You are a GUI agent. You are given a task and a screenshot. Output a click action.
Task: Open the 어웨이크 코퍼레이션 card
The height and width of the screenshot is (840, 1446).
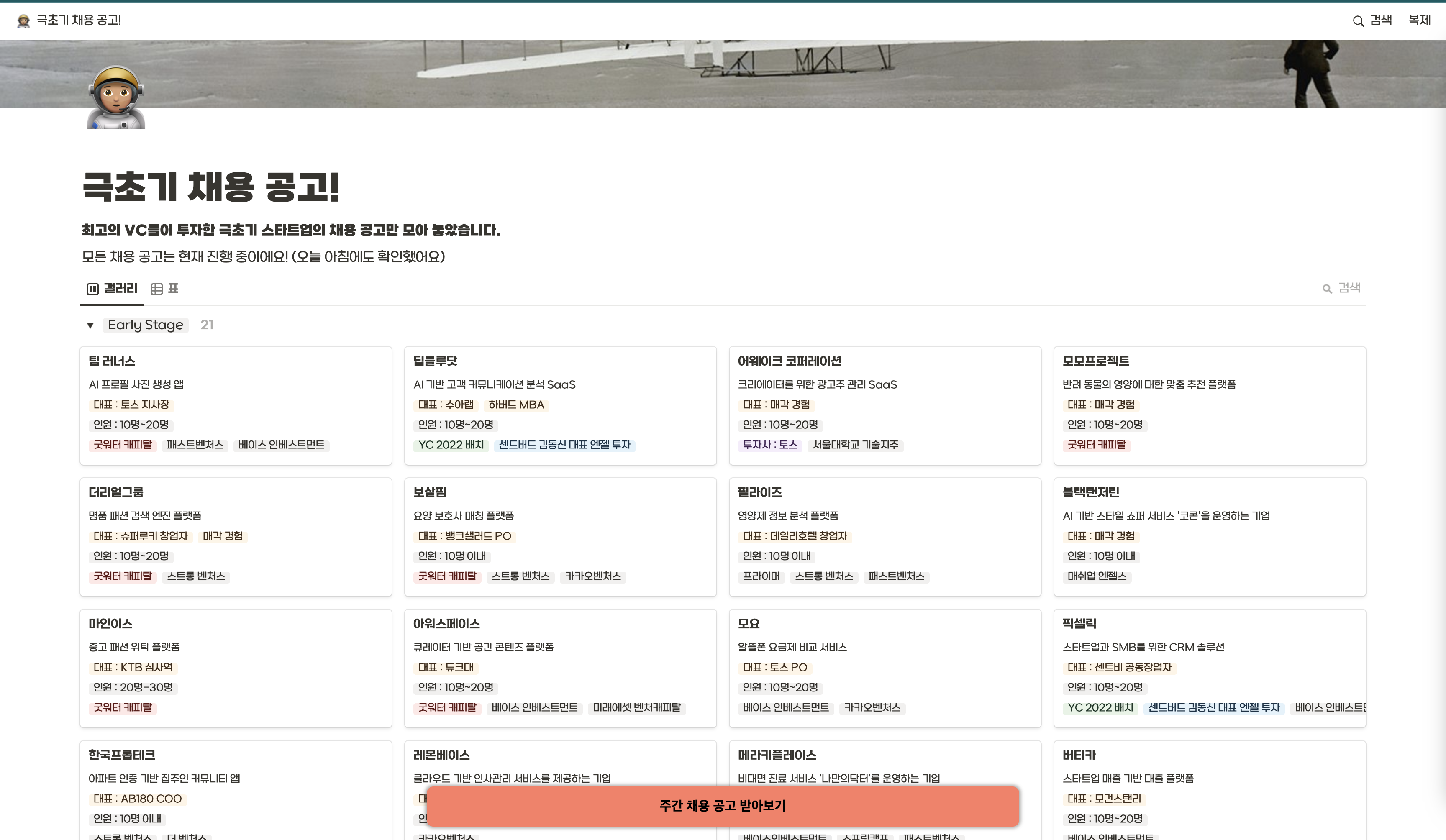[x=885, y=405]
